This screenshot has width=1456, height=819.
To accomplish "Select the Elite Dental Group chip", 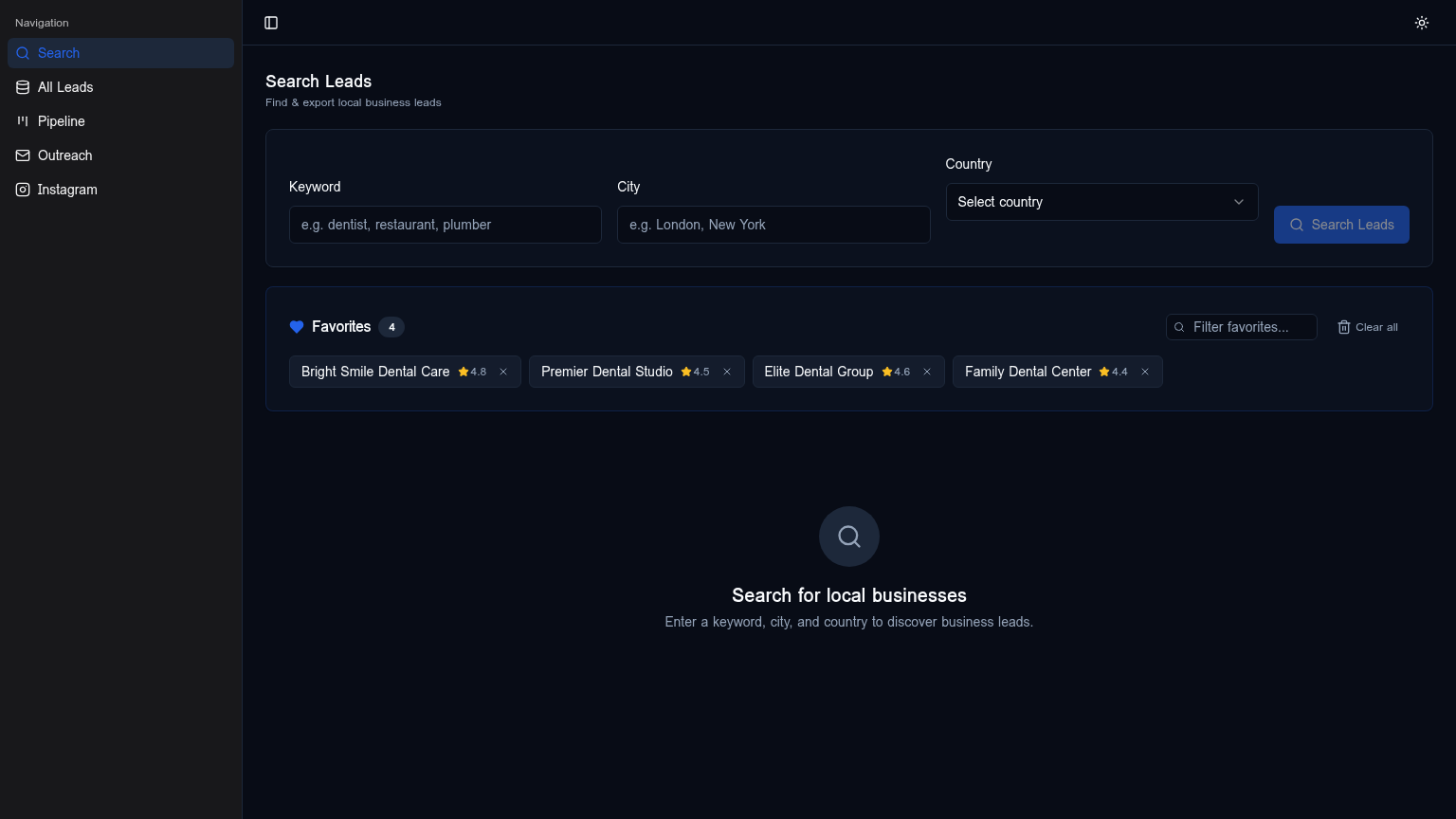I will click(x=818, y=372).
